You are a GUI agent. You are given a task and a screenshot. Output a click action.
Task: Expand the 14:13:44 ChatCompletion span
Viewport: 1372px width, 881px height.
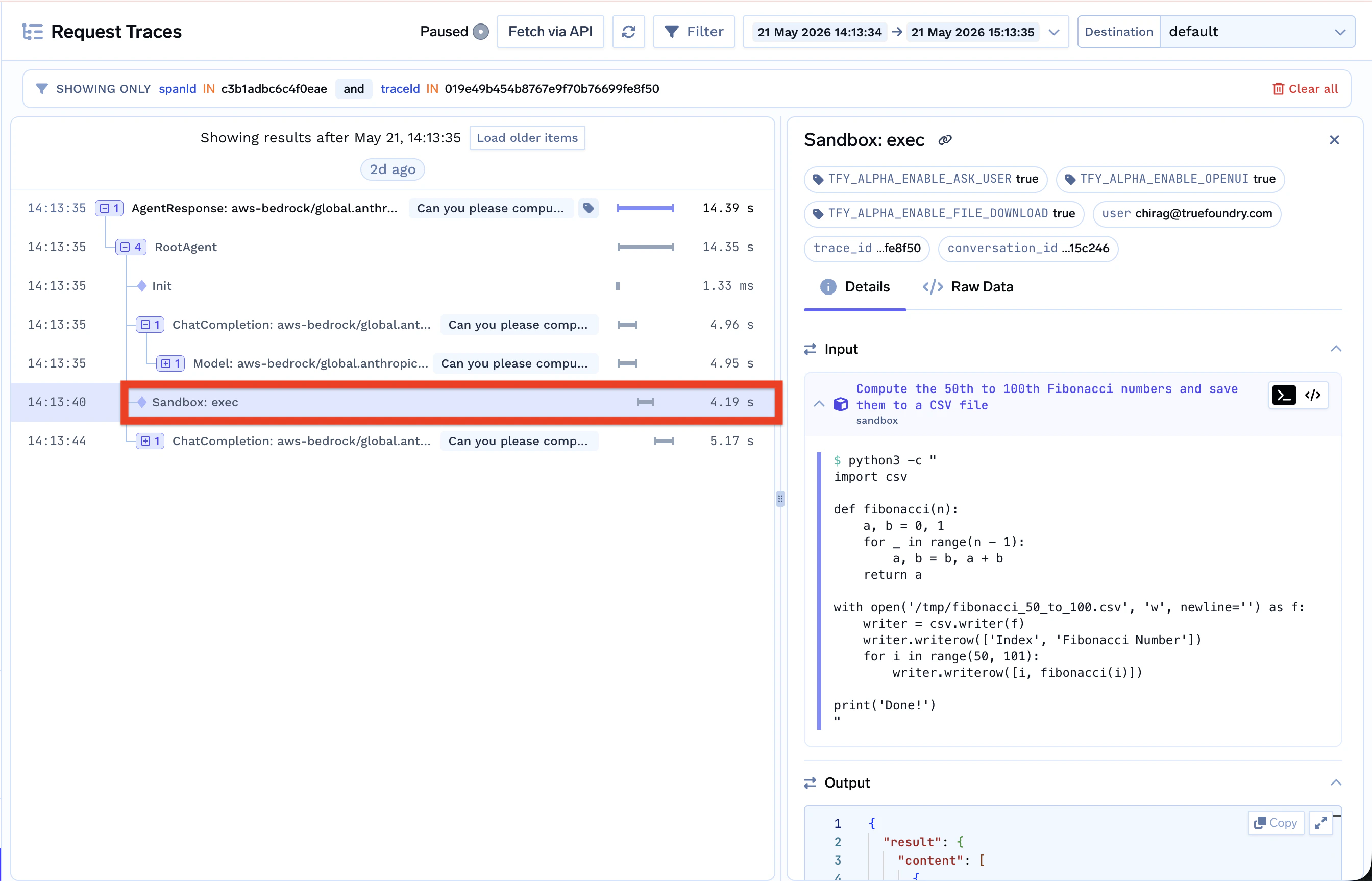click(150, 441)
